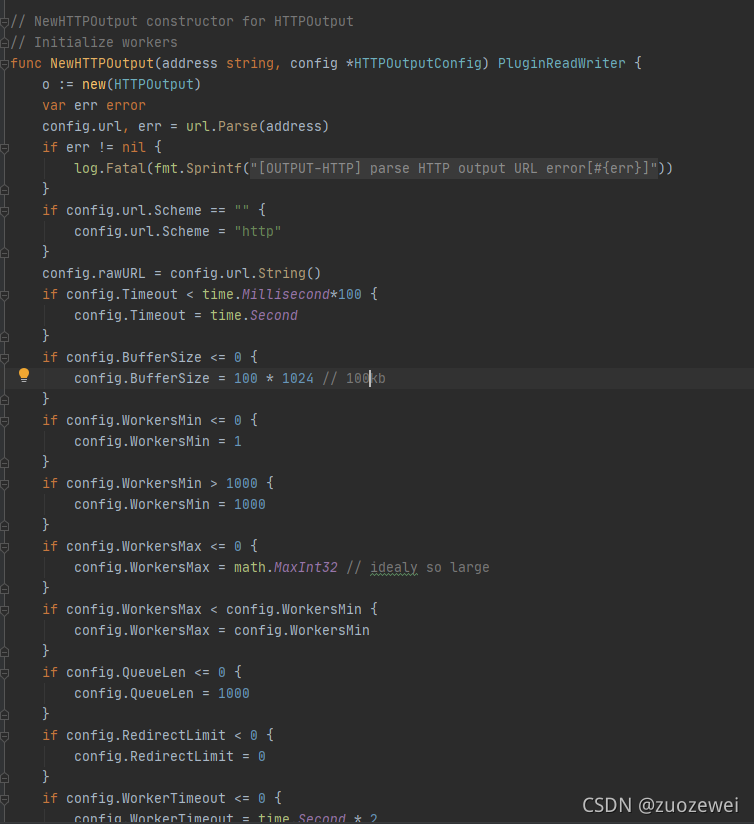The image size is (754, 824).
Task: Click 'var err error' line
Action: click(94, 106)
